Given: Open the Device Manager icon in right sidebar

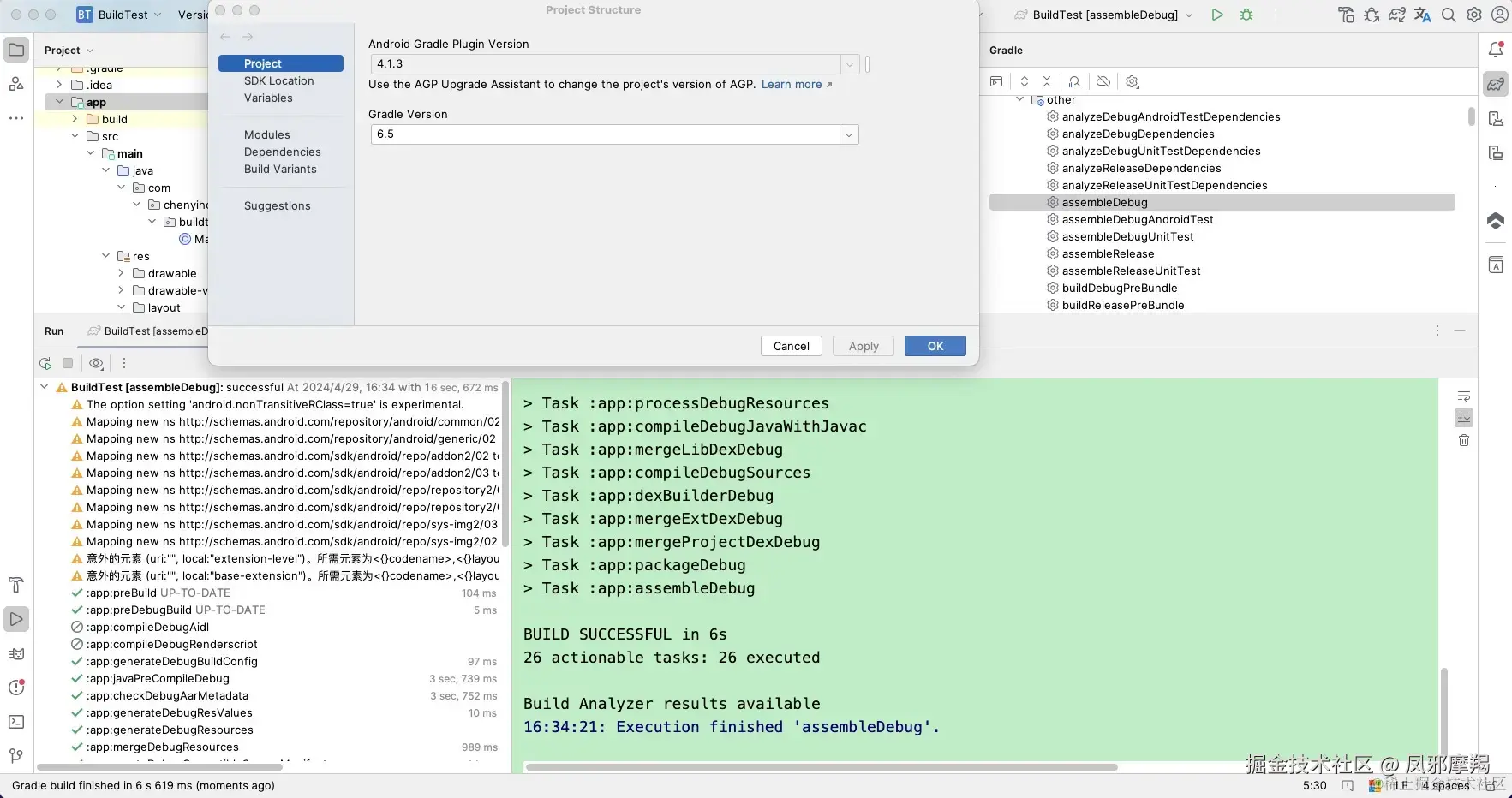Looking at the screenshot, I should tap(1496, 118).
